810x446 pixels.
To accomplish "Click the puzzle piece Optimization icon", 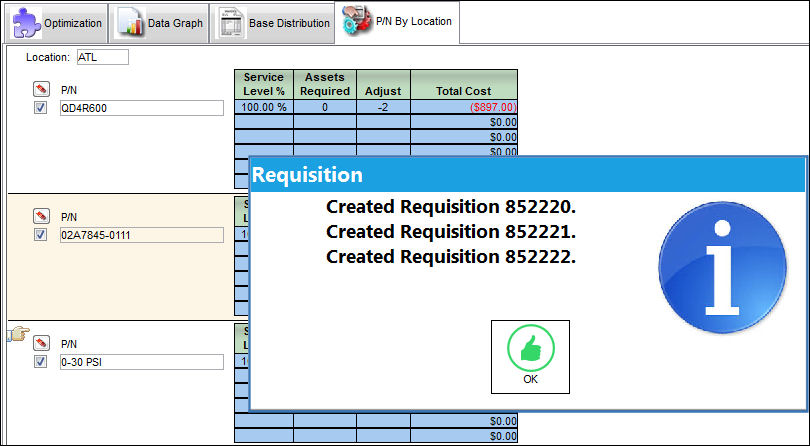I will click(27, 23).
